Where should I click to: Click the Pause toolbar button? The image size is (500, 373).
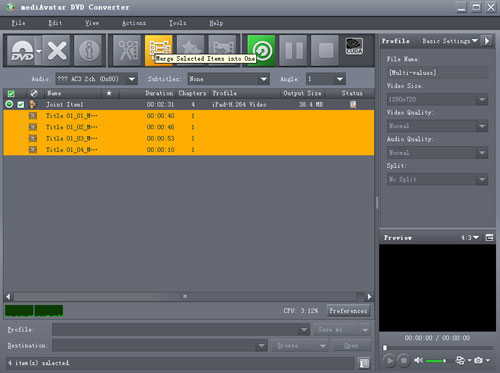pos(293,51)
